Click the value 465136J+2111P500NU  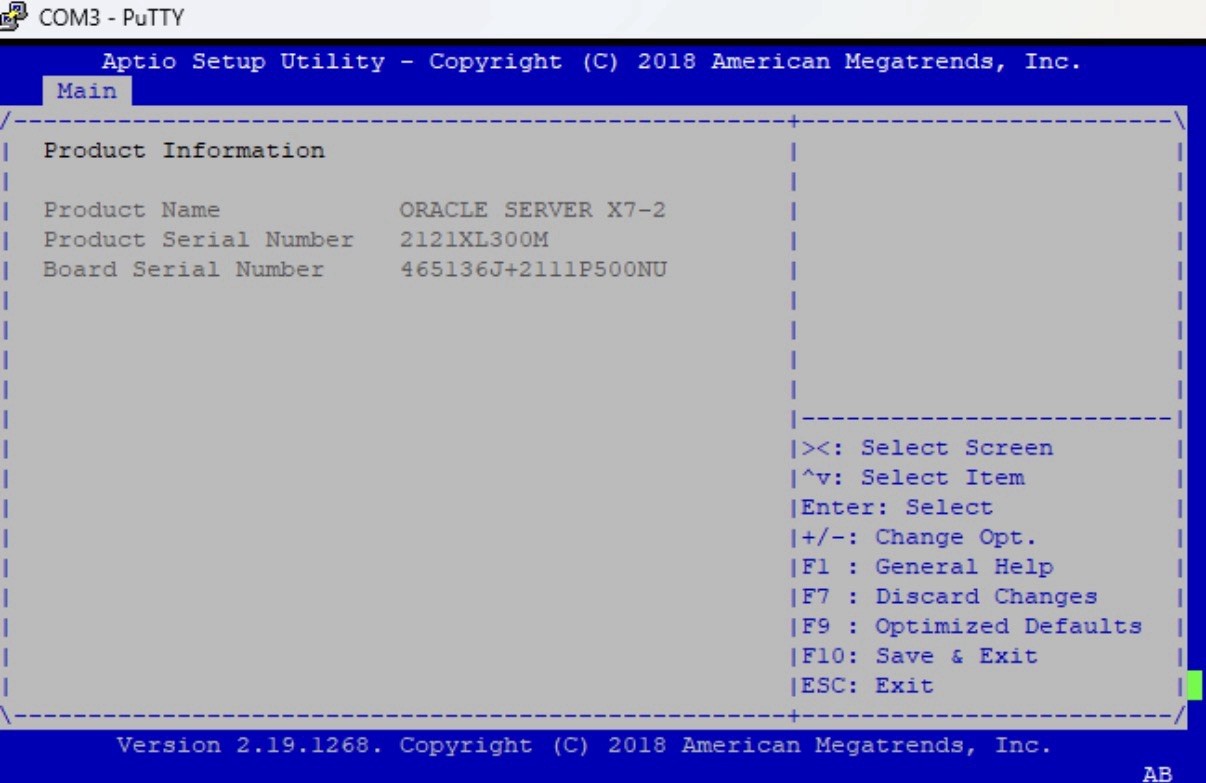(x=534, y=270)
